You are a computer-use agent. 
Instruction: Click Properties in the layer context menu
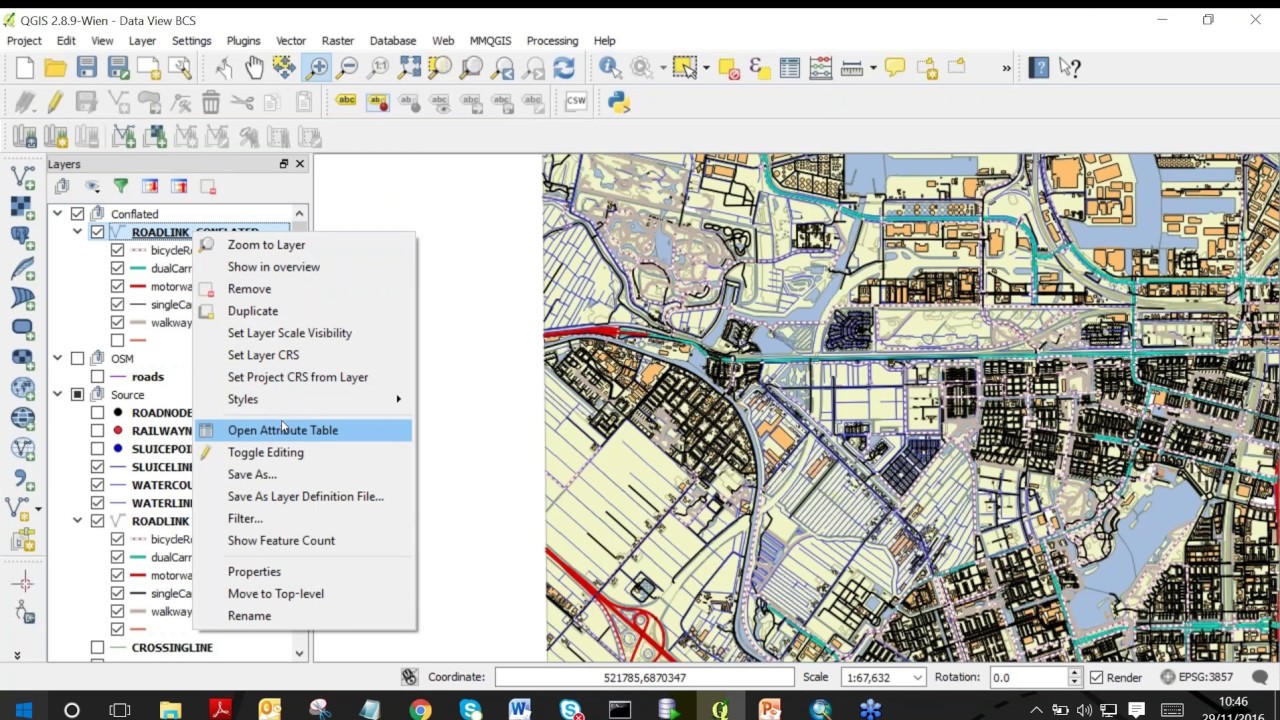tap(304, 572)
